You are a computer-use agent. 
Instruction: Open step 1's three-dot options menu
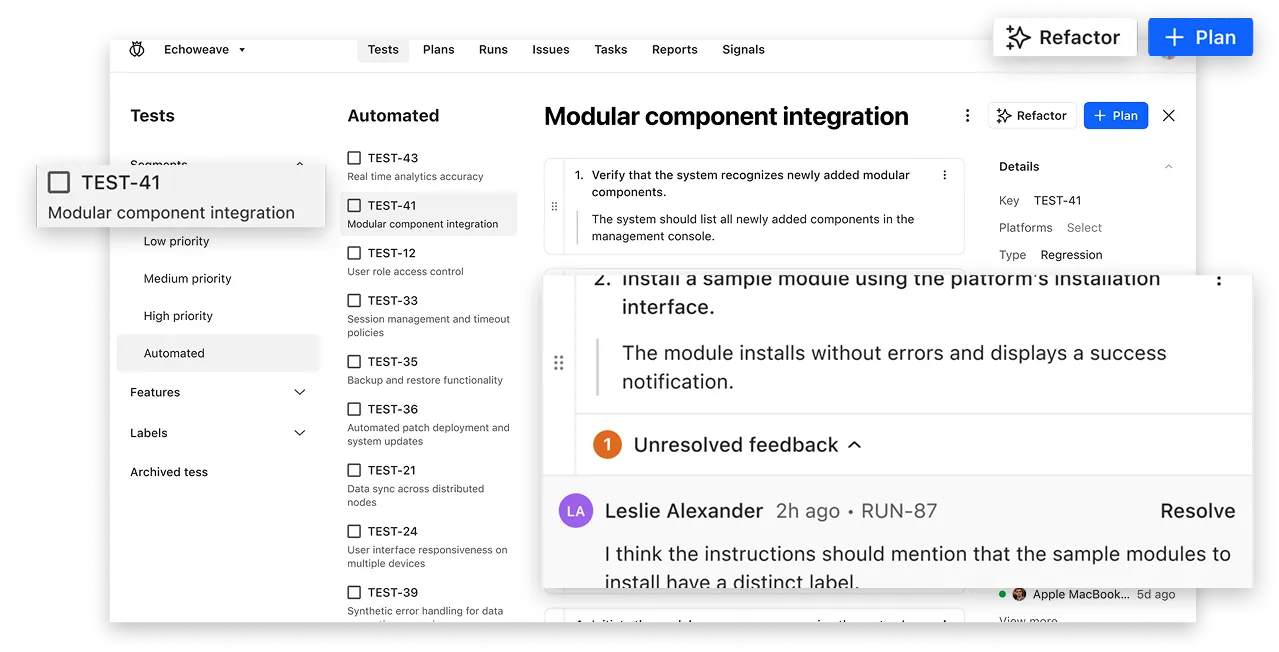[944, 174]
